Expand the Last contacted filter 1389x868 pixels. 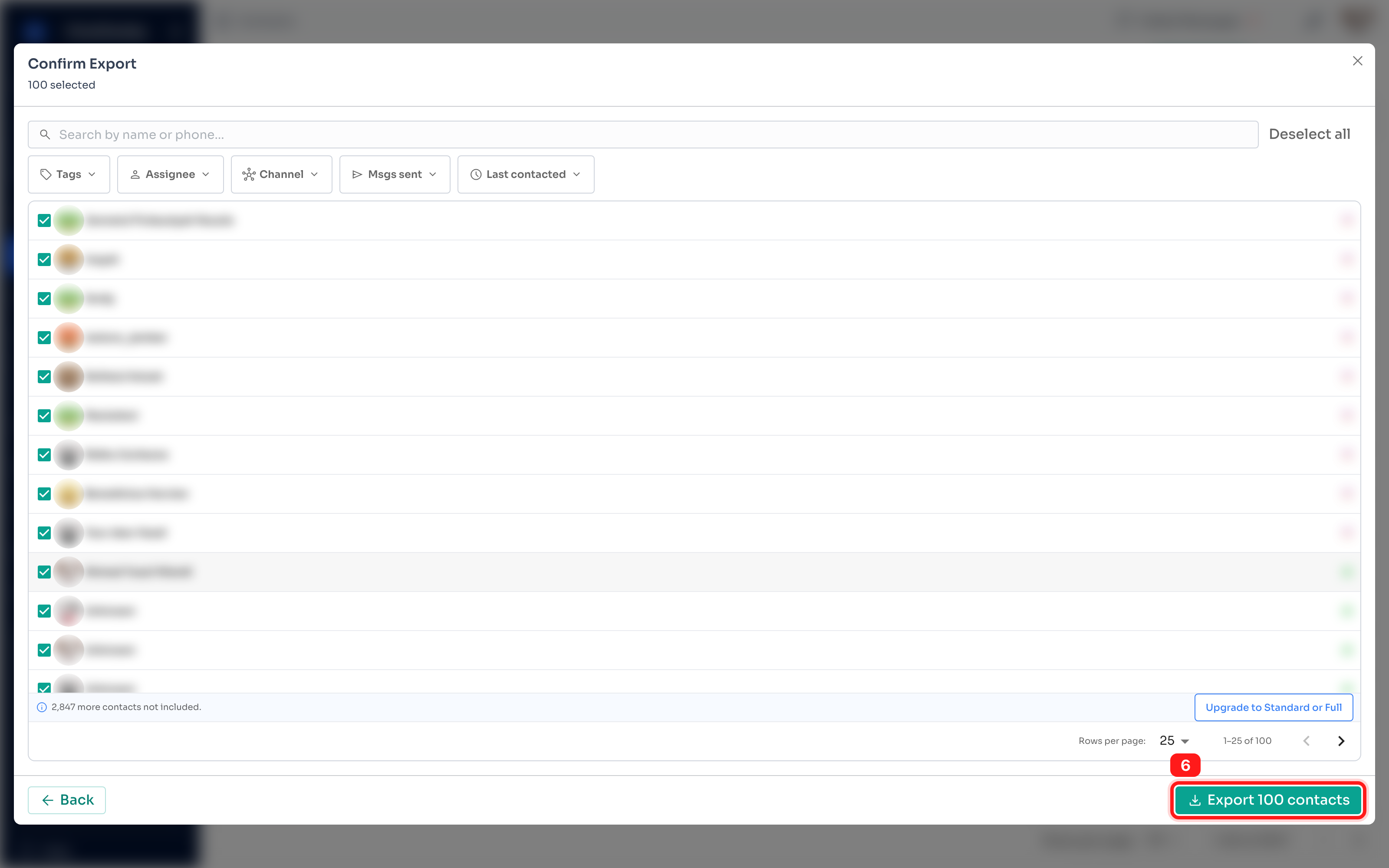coord(526,174)
